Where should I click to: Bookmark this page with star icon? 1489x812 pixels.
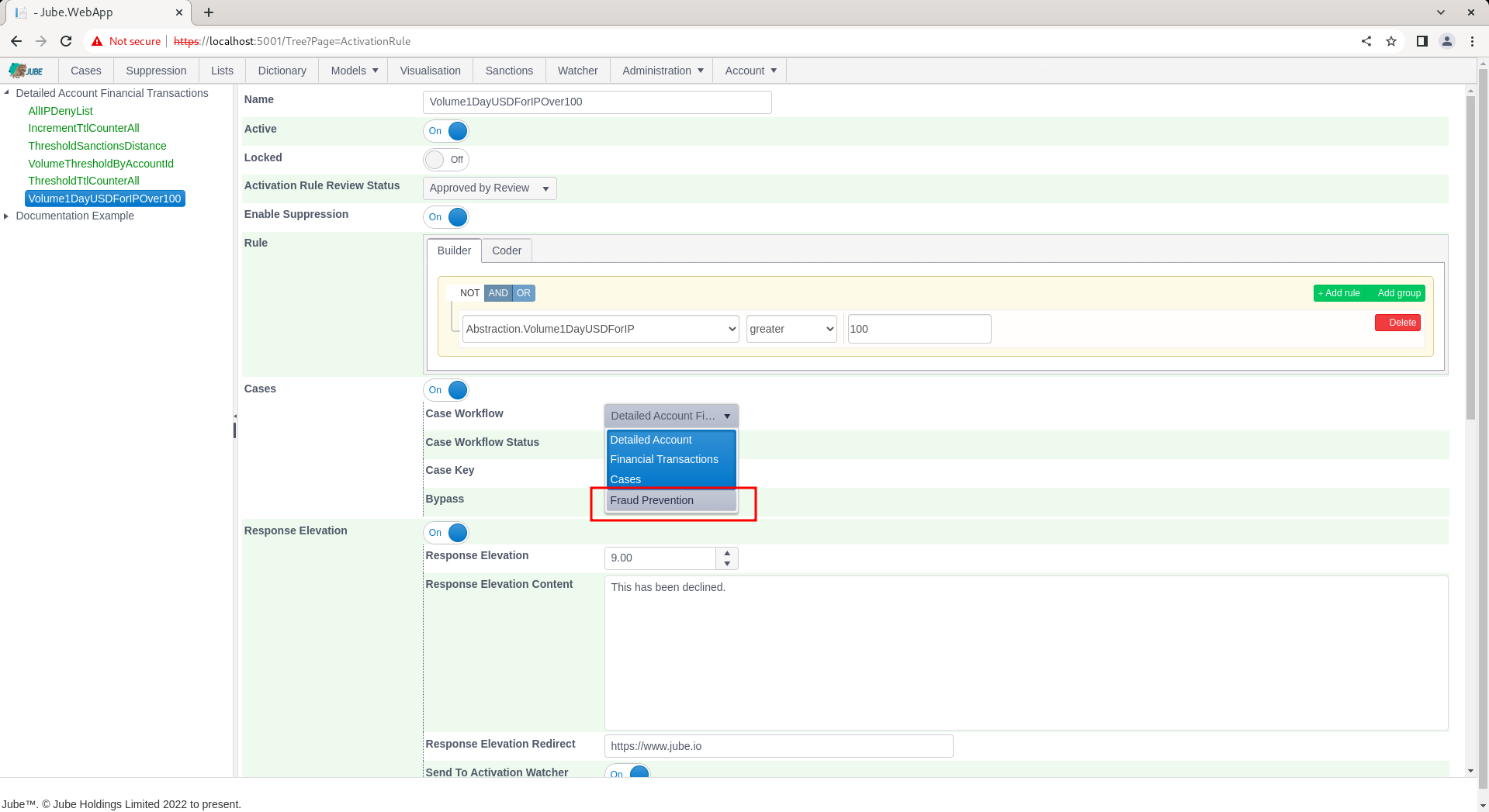pos(1391,41)
